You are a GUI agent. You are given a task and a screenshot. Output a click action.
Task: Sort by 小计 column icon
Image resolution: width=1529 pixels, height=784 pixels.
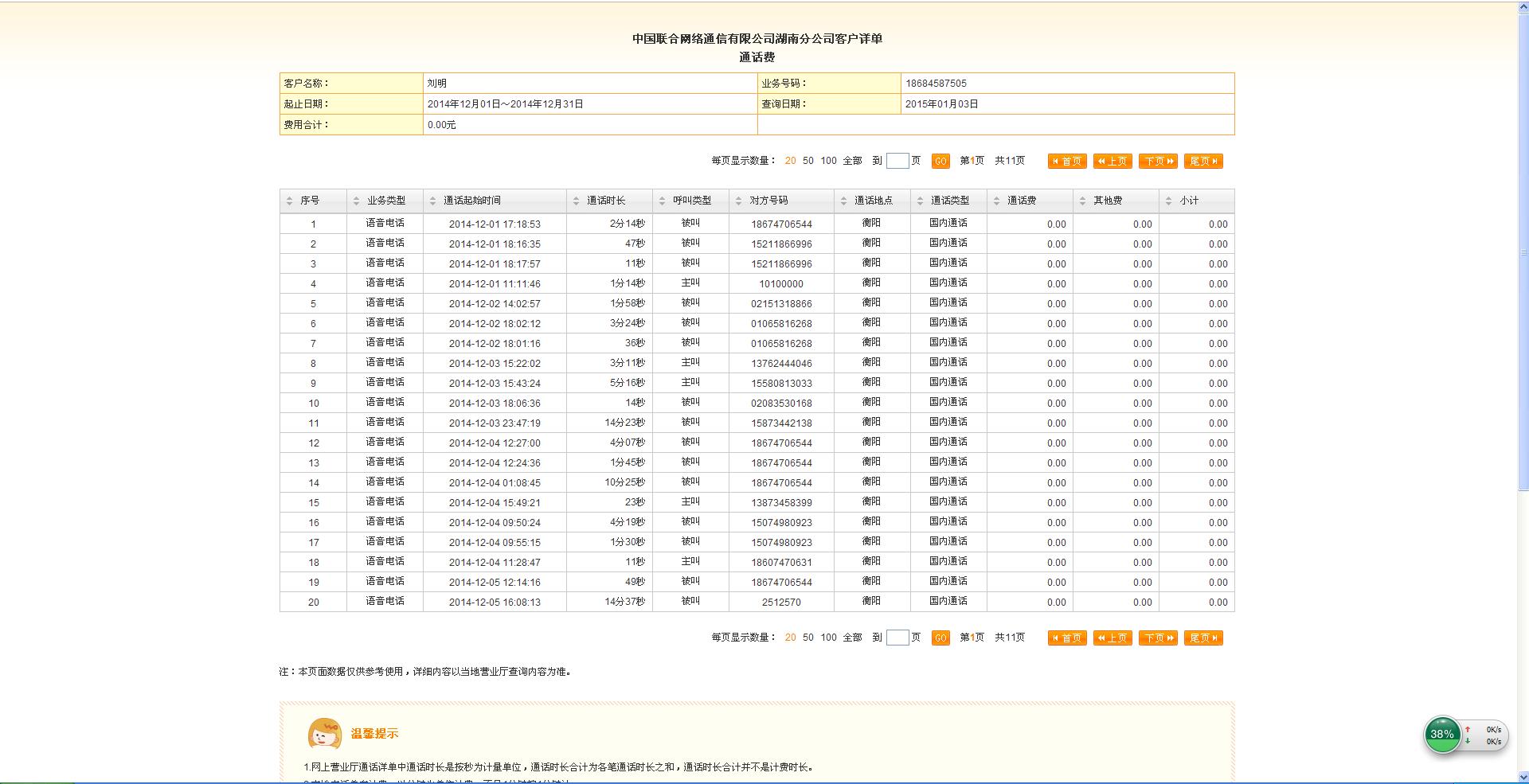point(1168,201)
